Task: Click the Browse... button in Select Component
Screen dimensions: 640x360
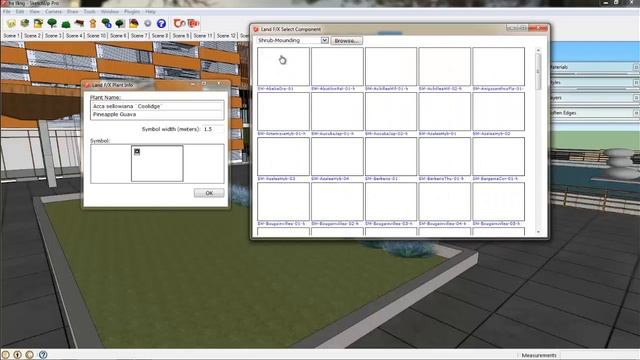Action: click(x=347, y=41)
